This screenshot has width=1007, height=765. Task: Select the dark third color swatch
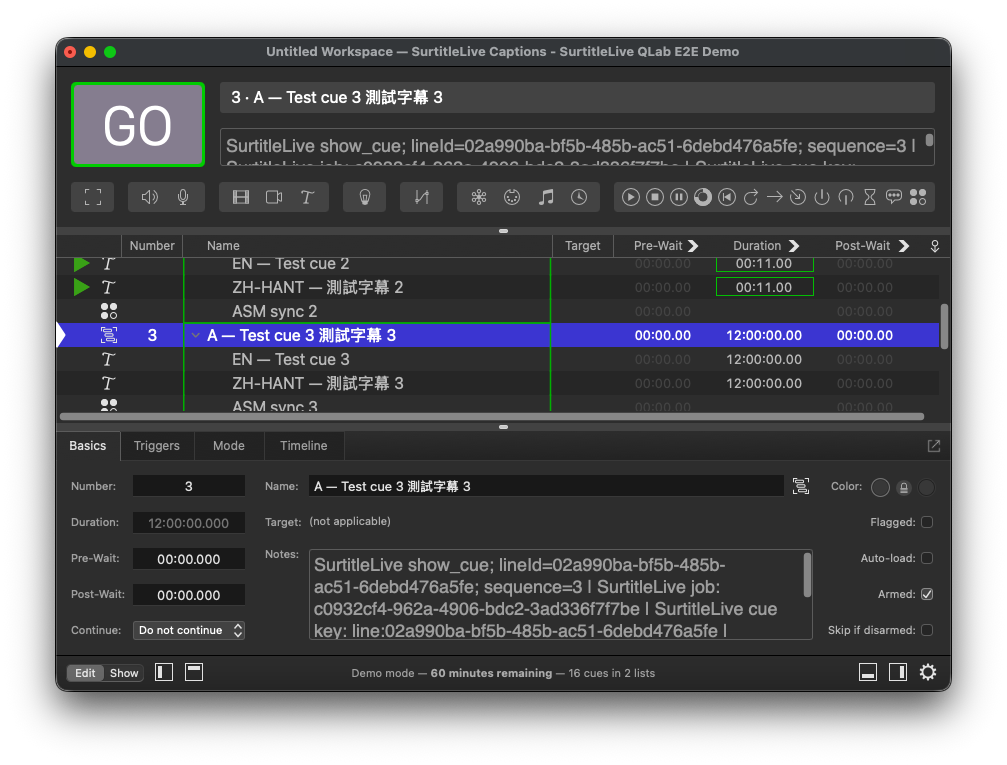926,488
